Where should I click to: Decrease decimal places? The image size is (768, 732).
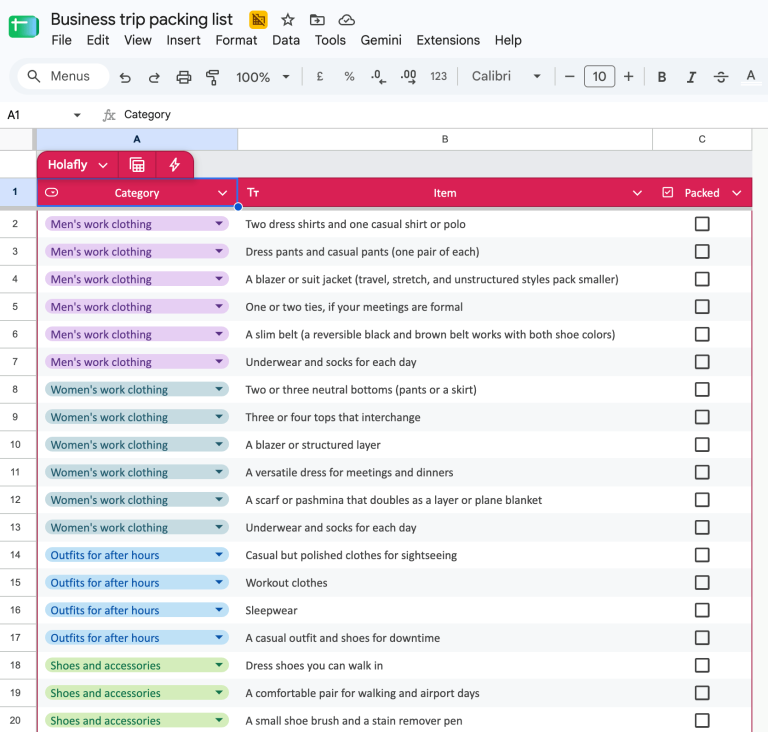tap(378, 76)
